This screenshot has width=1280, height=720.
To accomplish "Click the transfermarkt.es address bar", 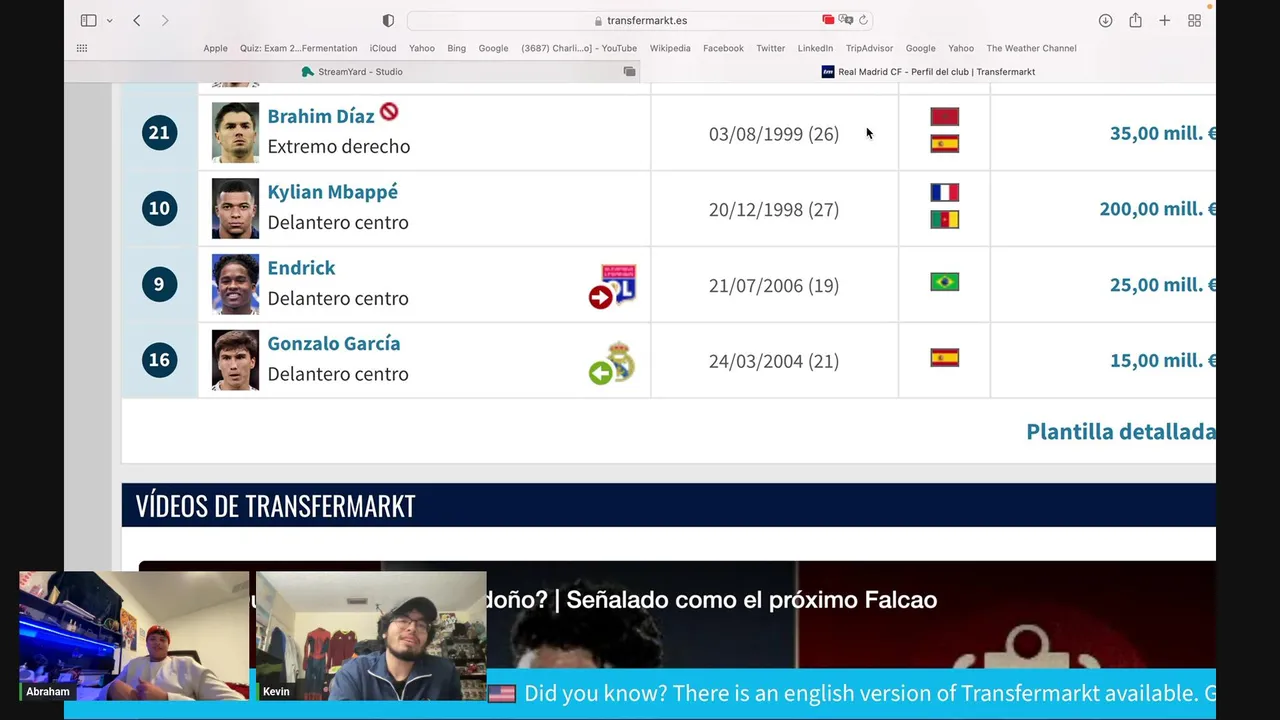I will point(640,20).
